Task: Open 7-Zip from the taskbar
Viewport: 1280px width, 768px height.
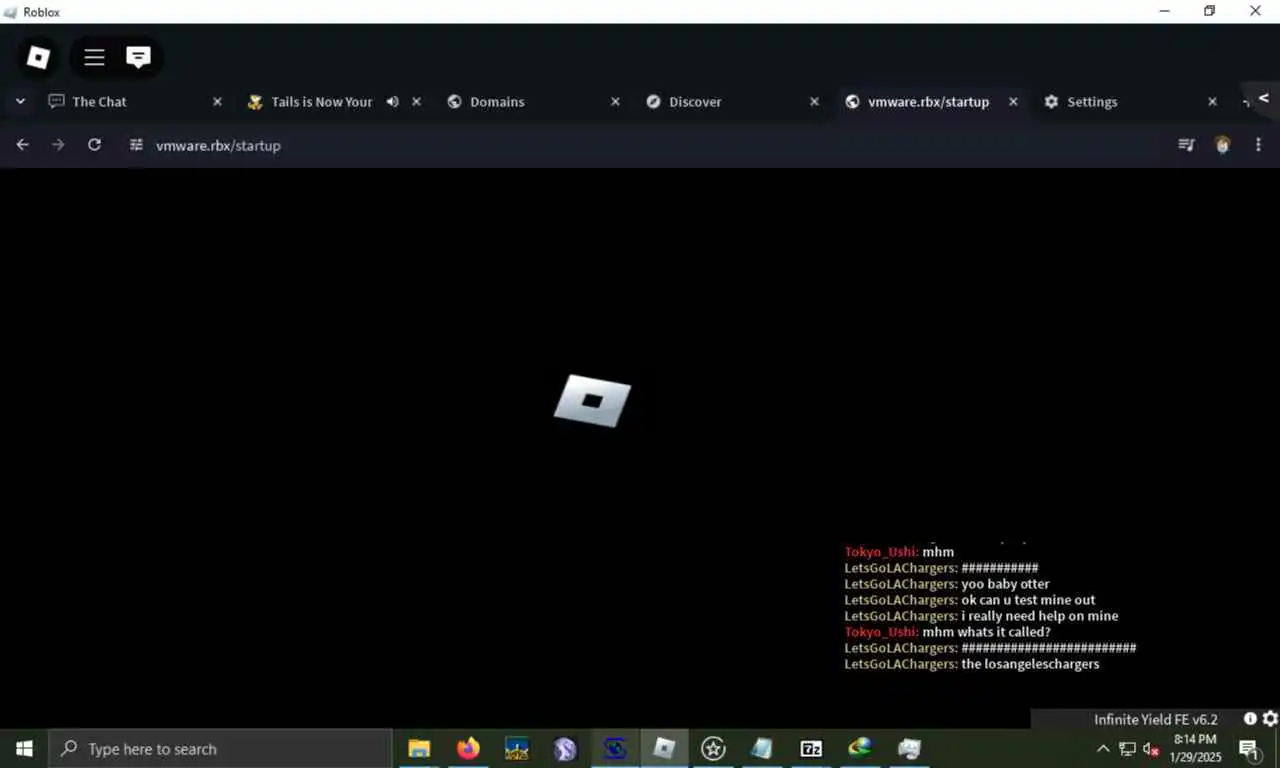Action: tap(811, 748)
